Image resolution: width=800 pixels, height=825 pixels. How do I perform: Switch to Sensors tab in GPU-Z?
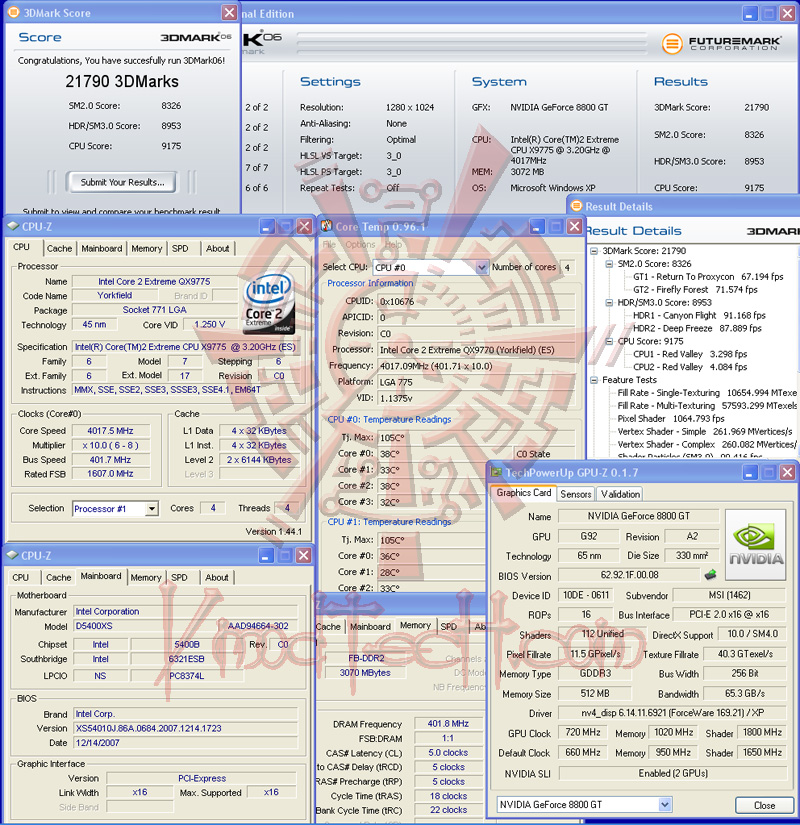[x=575, y=494]
